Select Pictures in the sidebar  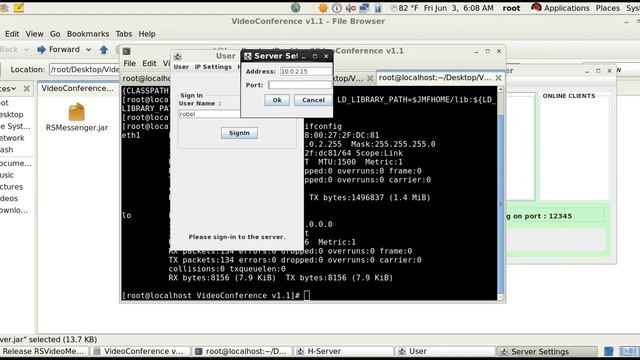pyautogui.click(x=11, y=187)
